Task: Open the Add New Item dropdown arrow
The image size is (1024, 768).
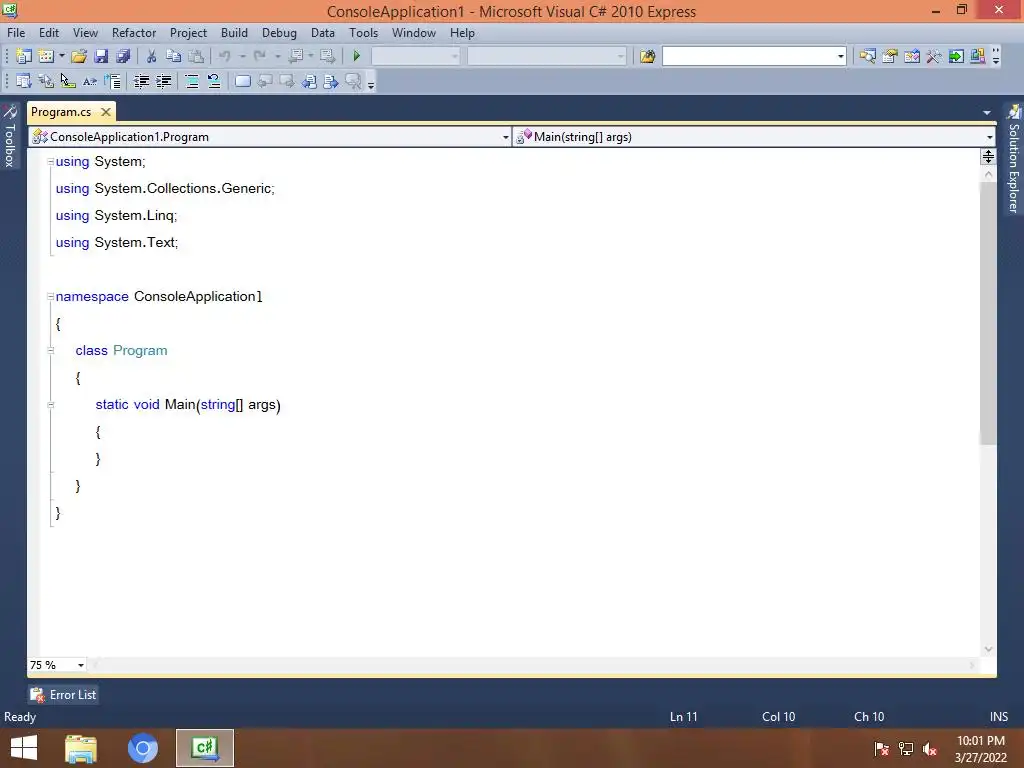Action: [61, 56]
